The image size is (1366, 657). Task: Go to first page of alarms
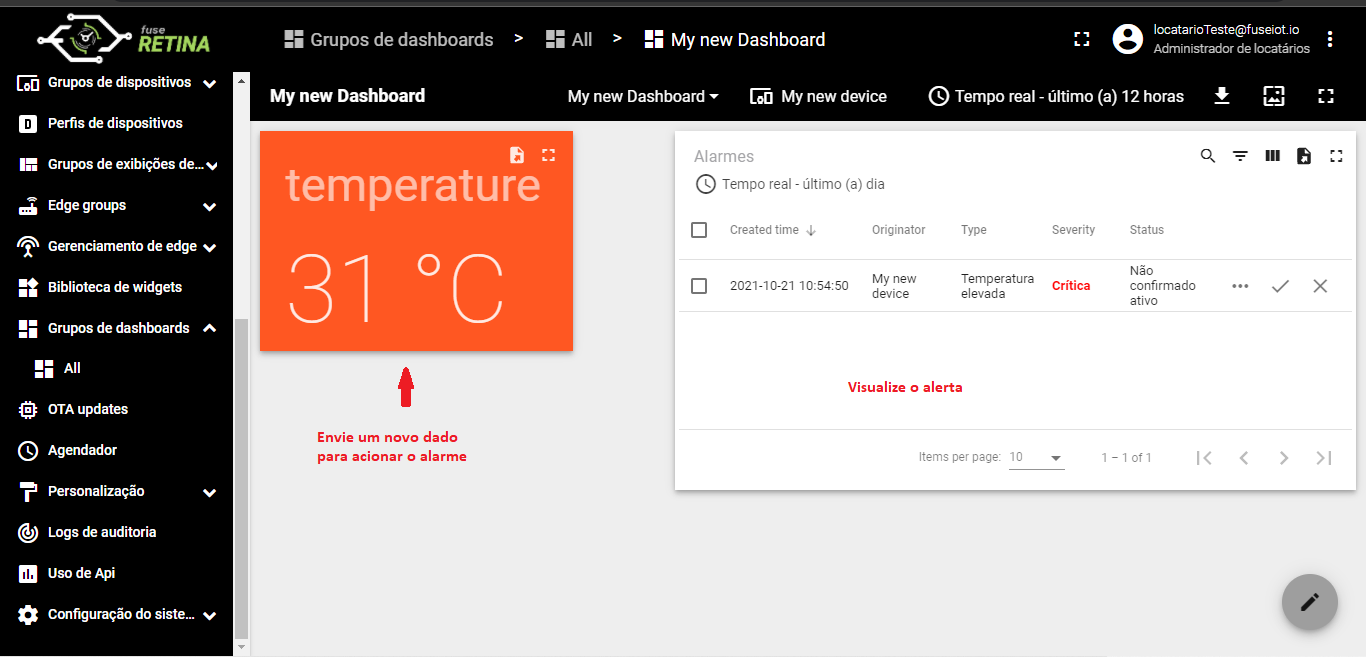point(1204,458)
